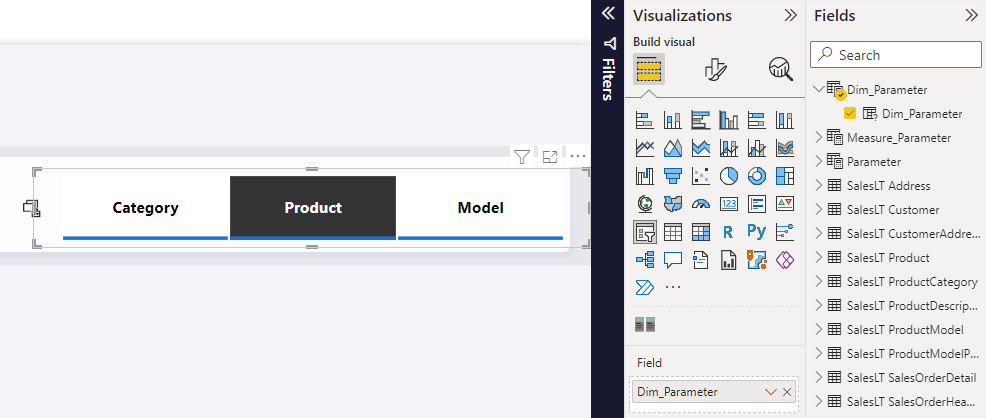Image resolution: width=986 pixels, height=418 pixels.
Task: Select the key influencers visual
Action: tap(785, 232)
